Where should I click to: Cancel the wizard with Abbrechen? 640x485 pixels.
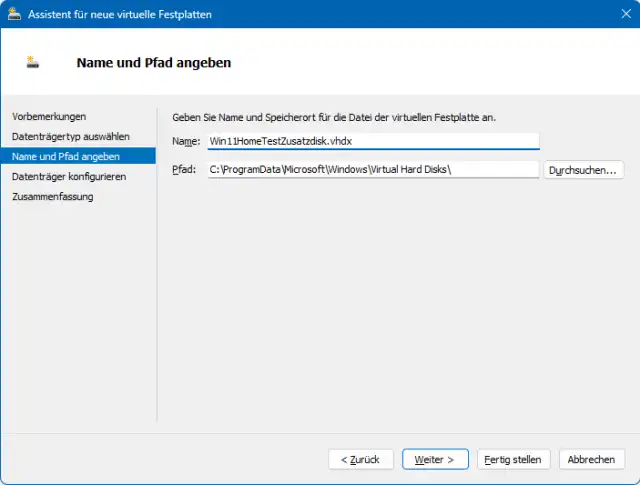pos(591,459)
